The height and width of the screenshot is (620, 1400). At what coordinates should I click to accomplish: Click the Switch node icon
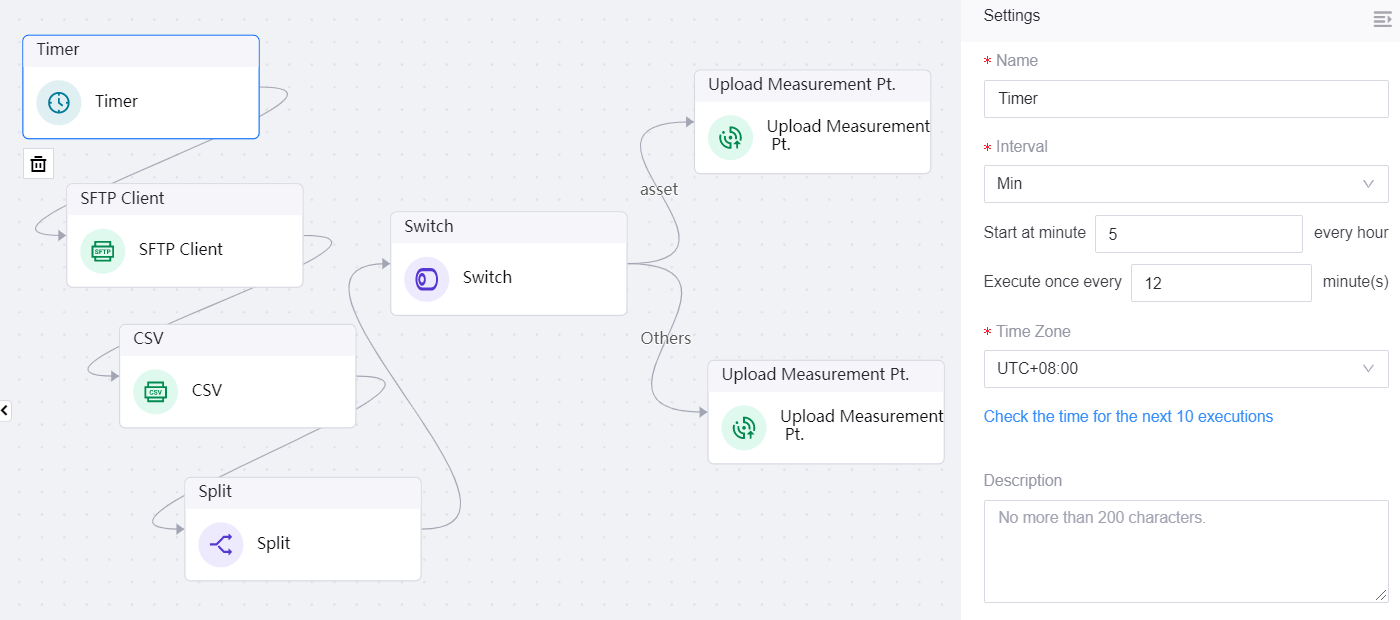click(x=427, y=278)
